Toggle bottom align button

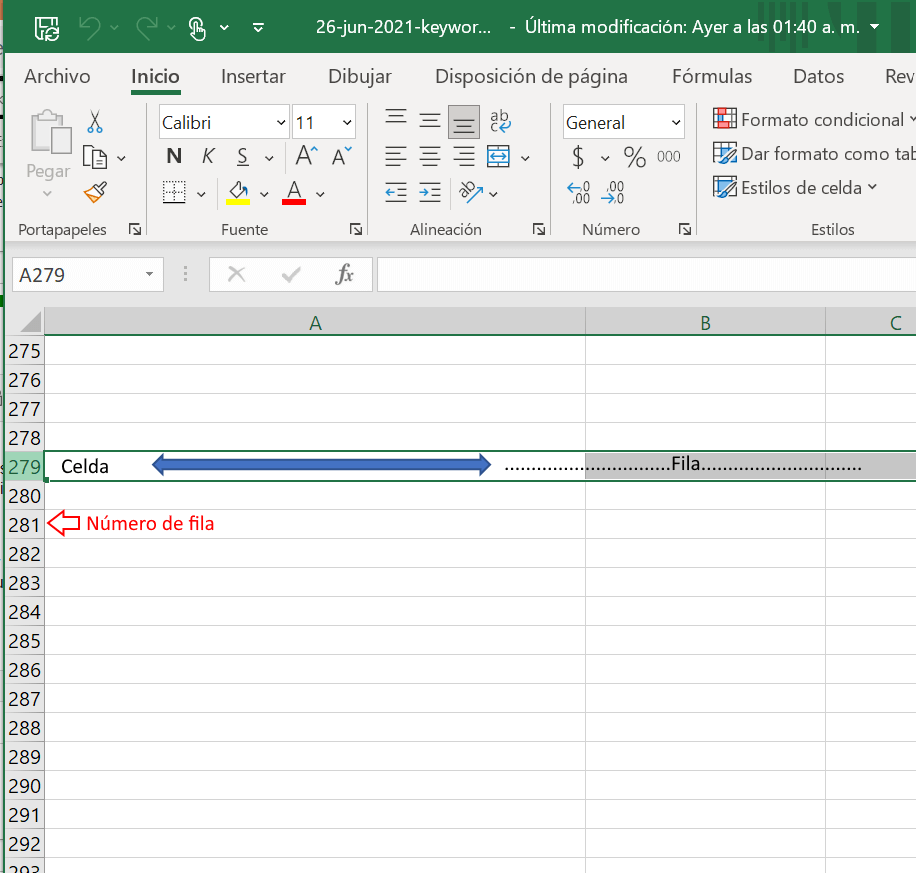point(464,122)
